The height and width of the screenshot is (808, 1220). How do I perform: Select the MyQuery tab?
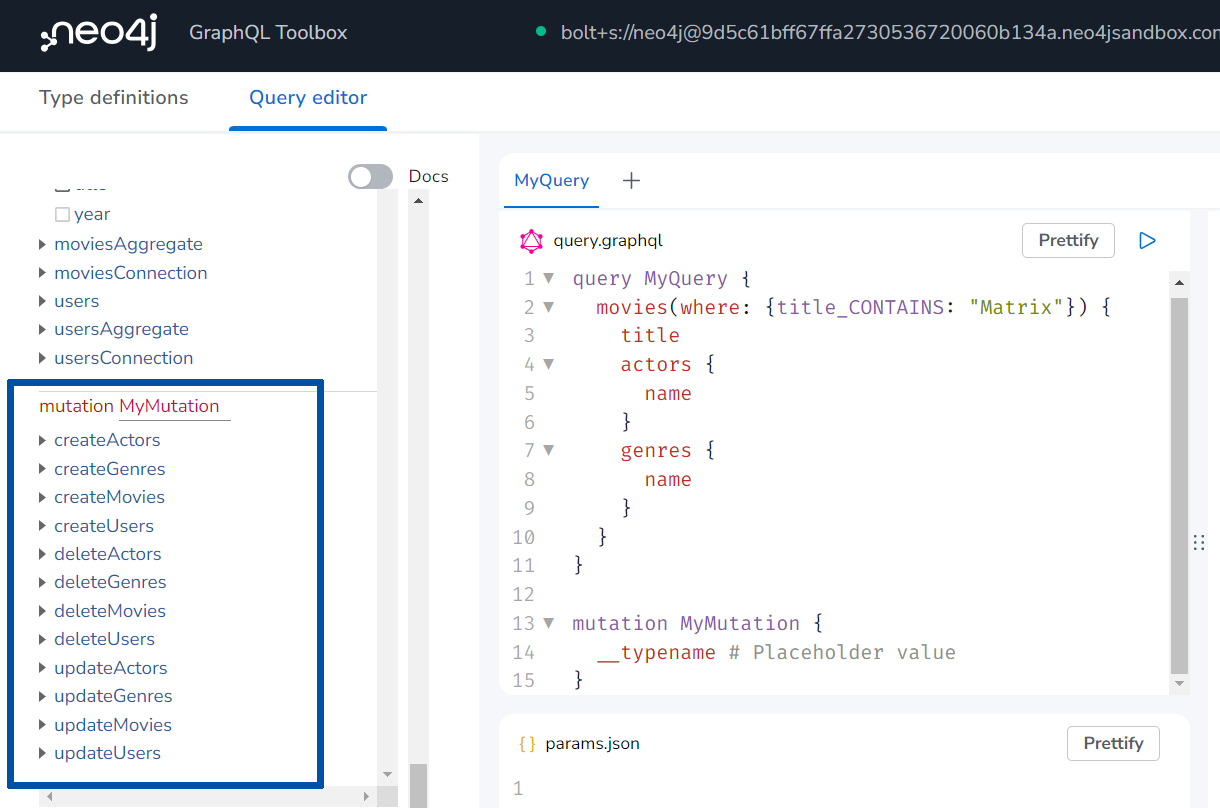(551, 179)
